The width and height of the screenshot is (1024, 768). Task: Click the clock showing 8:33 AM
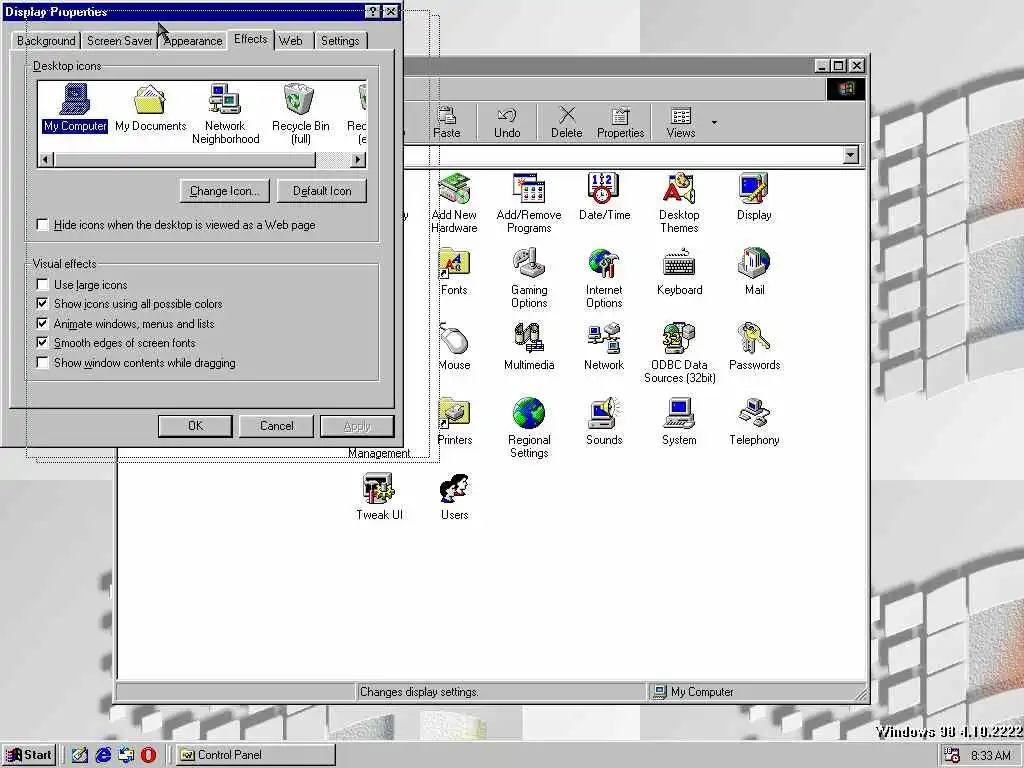coord(991,756)
